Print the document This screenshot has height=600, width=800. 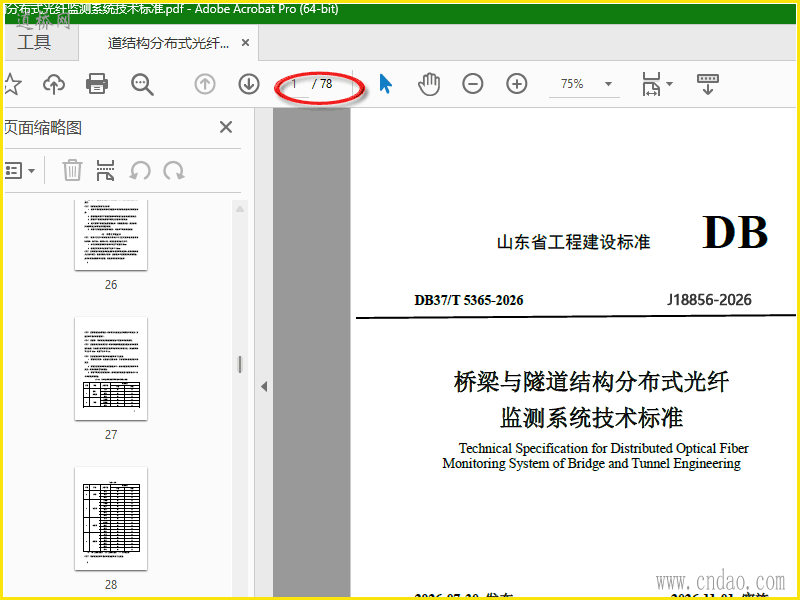coord(97,84)
